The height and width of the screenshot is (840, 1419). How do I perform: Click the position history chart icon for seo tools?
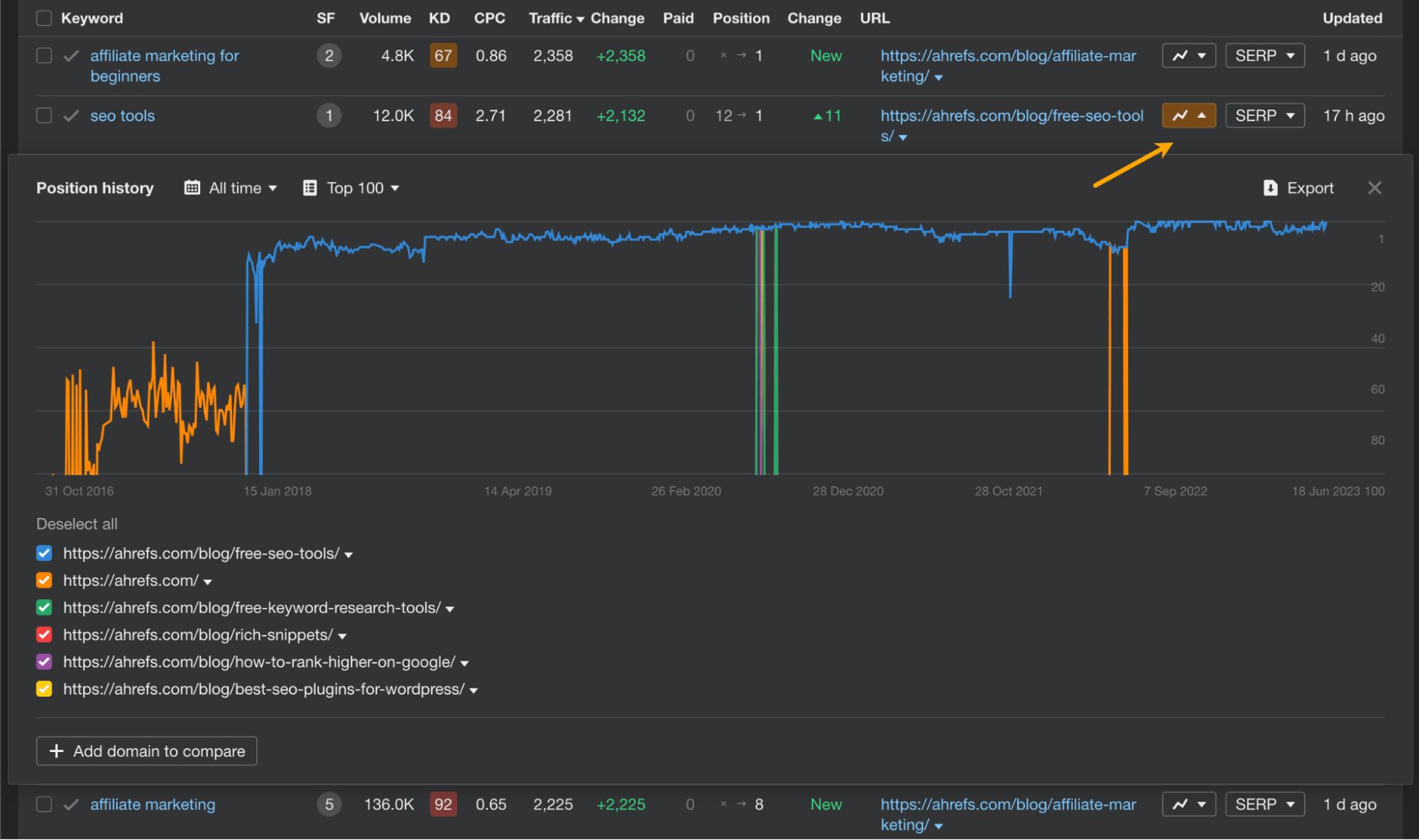1185,115
